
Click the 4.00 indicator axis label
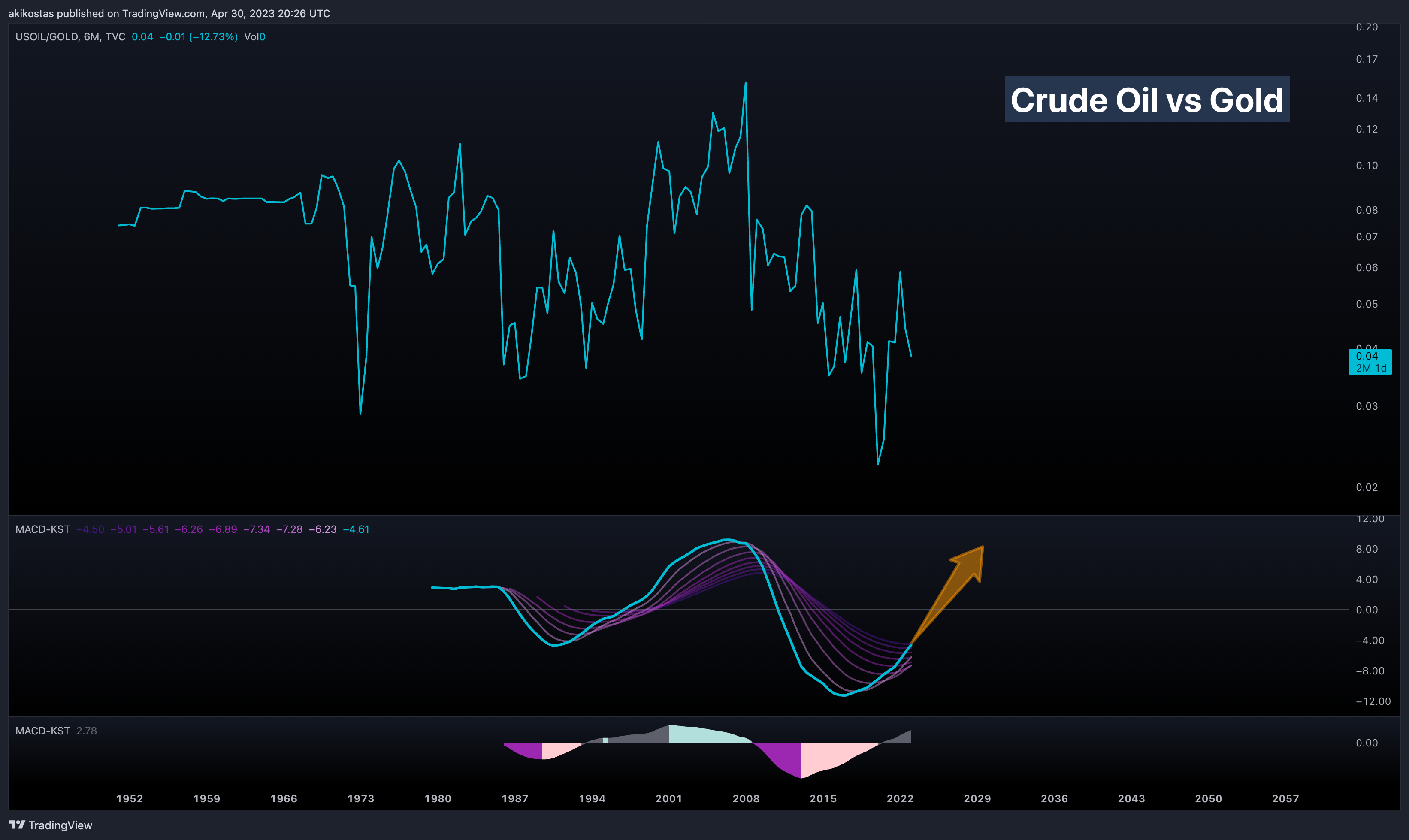pyautogui.click(x=1367, y=580)
